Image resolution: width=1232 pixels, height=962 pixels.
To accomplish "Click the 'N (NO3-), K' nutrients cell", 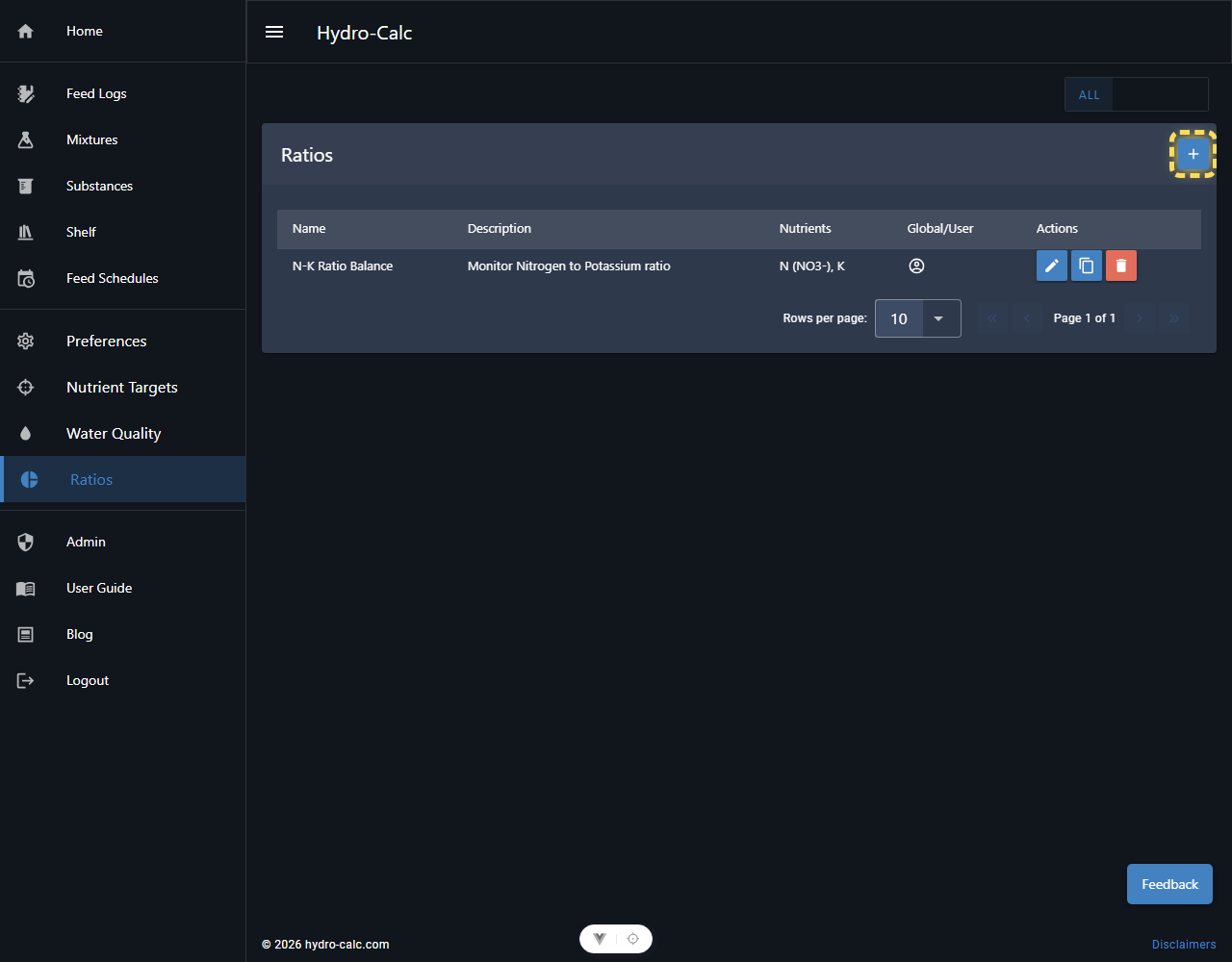I will tap(812, 266).
